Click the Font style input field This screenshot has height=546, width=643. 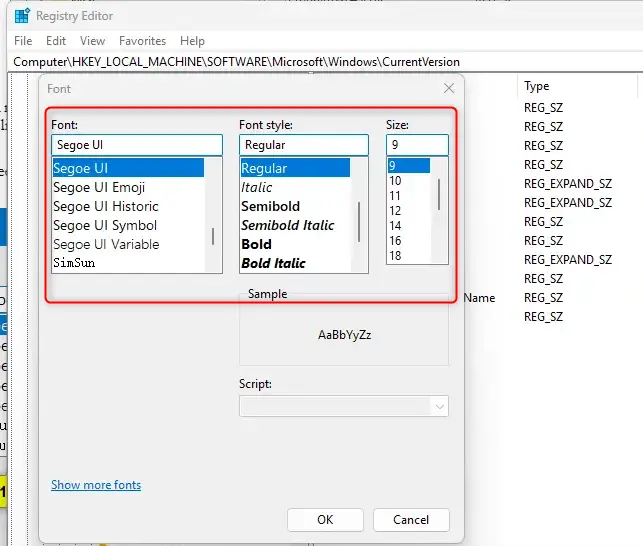point(304,145)
